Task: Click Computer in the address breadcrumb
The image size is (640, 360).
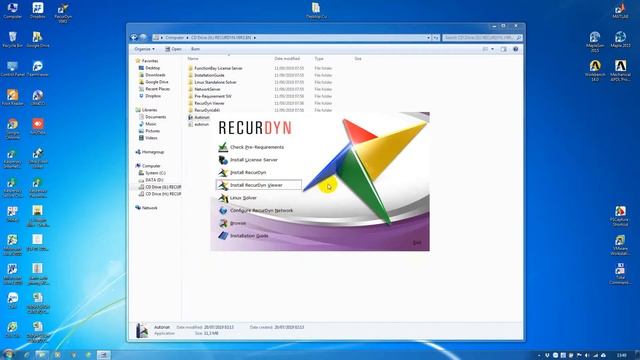Action: (175, 38)
